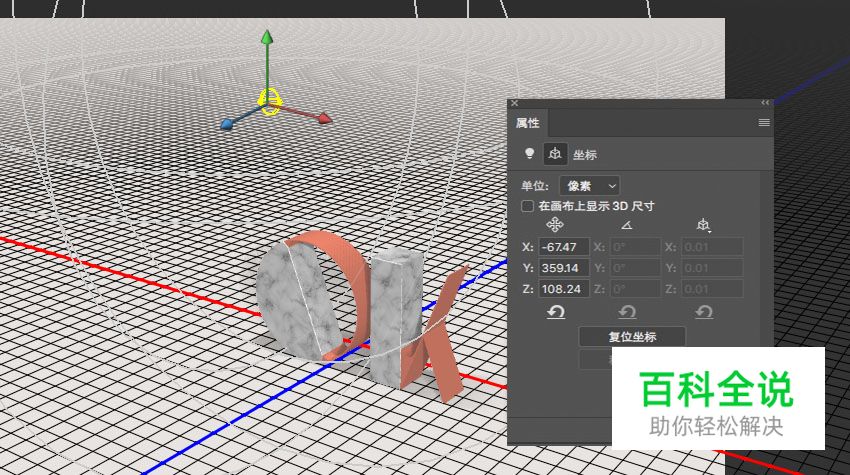Collapse the panel with double-arrow icon

click(x=765, y=103)
